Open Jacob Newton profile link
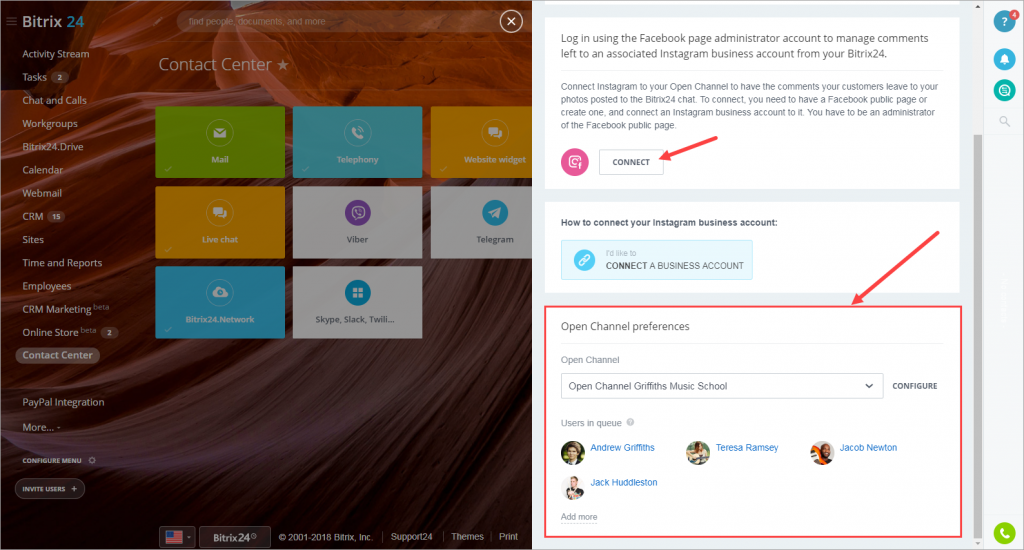This screenshot has width=1024, height=550. coord(868,447)
